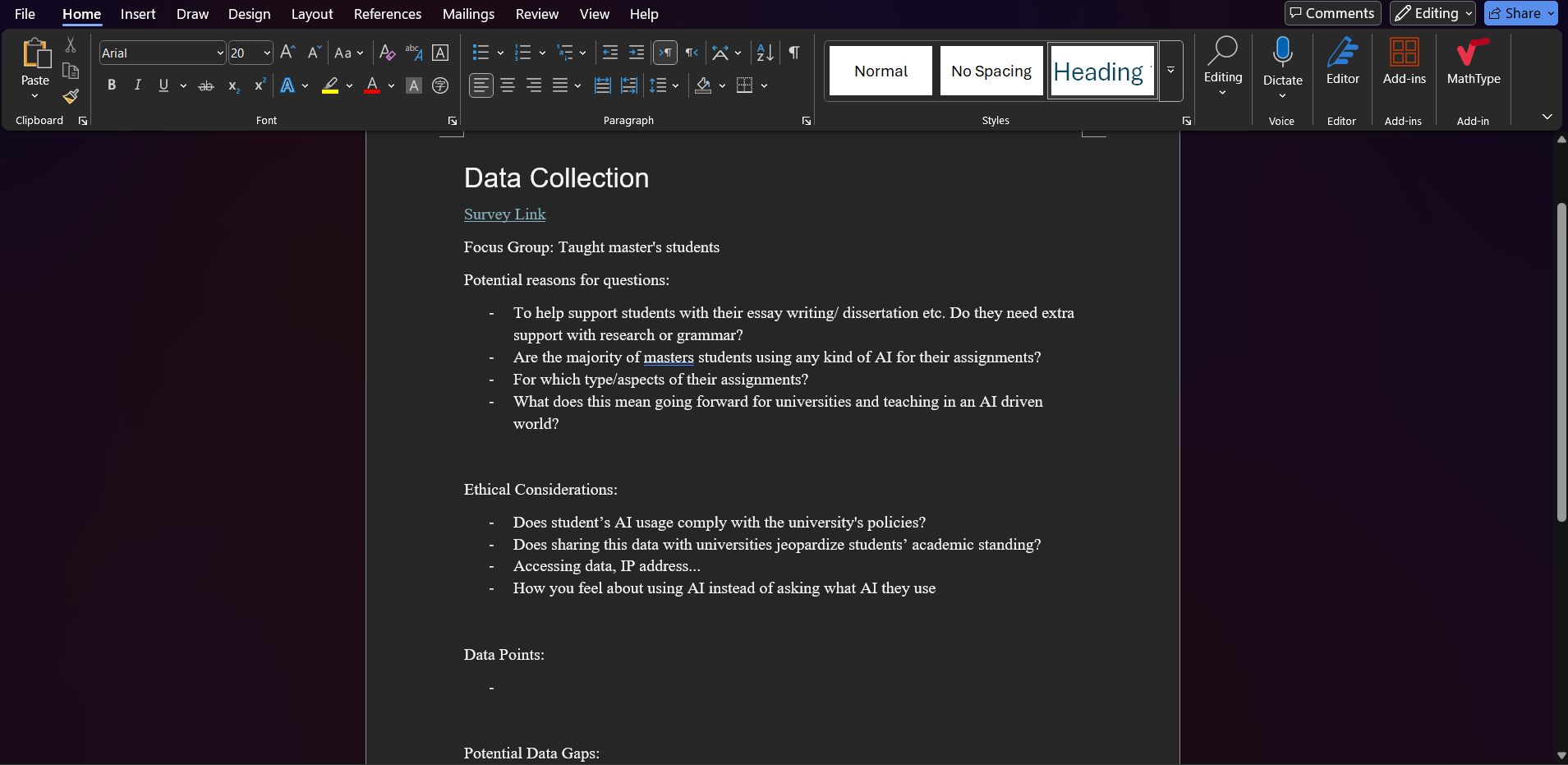Switch to the Layout tab

tap(311, 14)
